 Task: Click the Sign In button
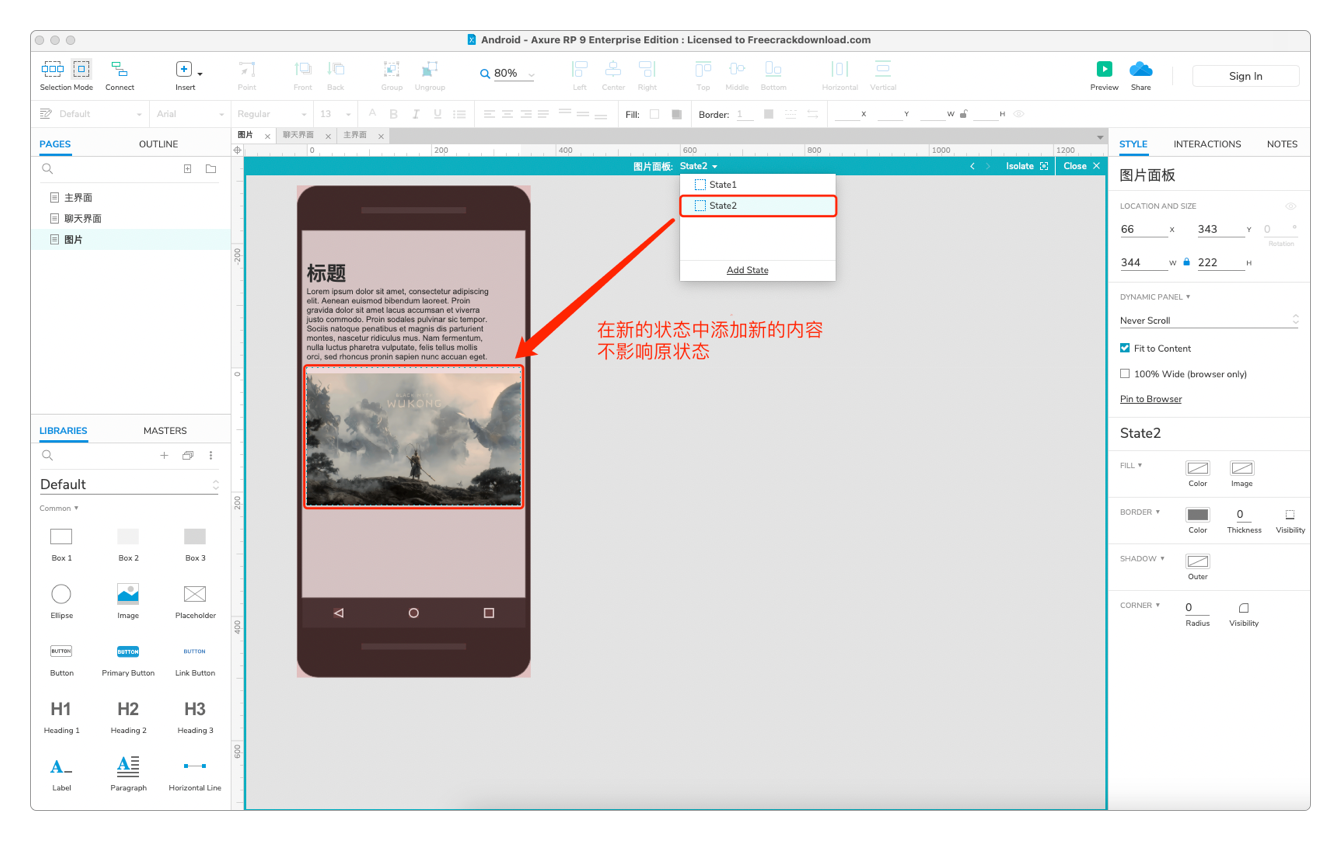coord(1246,76)
